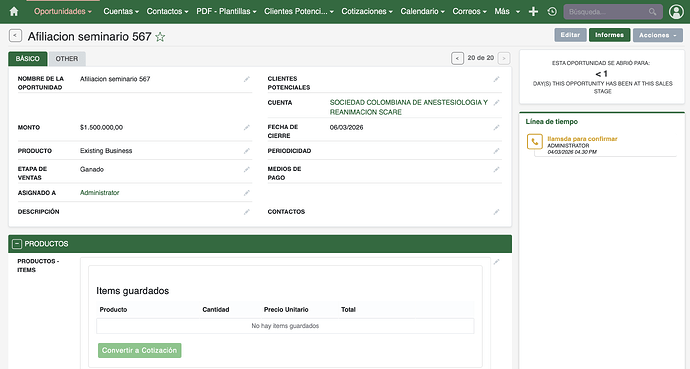Click the Editar button
Viewport: 690px width, 369px height.
click(570, 35)
